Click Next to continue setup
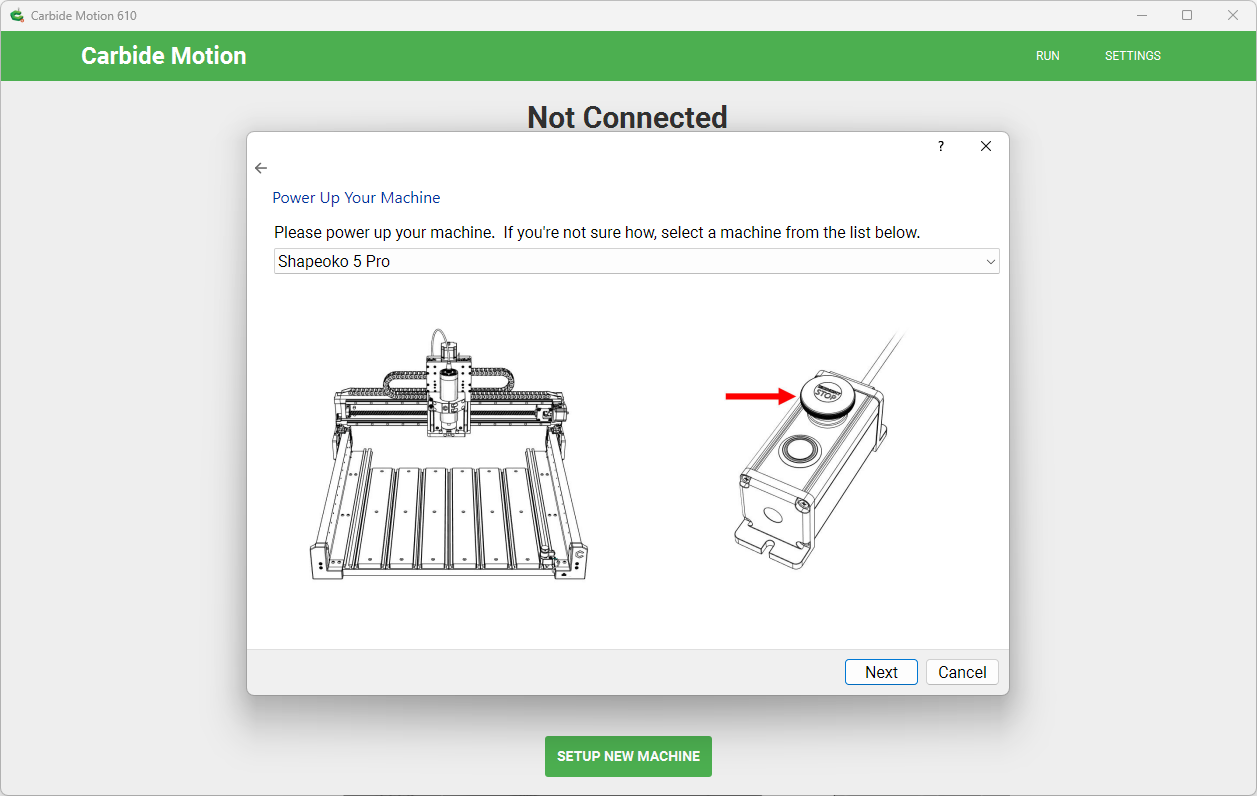The image size is (1257, 796). point(881,672)
